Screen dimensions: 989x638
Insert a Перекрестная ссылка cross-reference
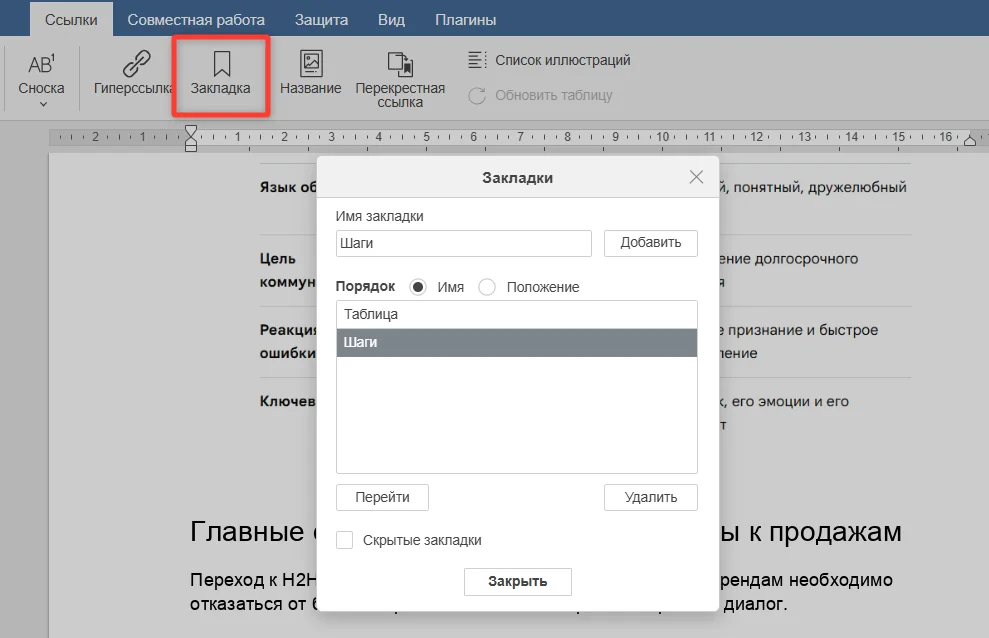400,79
